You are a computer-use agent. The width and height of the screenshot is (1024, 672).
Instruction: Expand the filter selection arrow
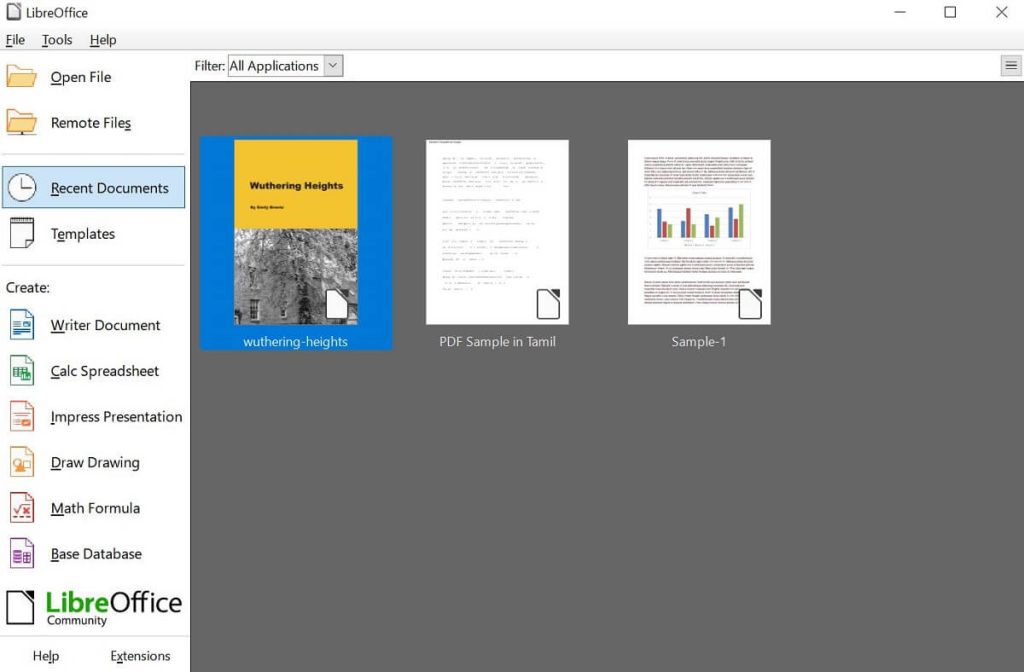pyautogui.click(x=334, y=65)
